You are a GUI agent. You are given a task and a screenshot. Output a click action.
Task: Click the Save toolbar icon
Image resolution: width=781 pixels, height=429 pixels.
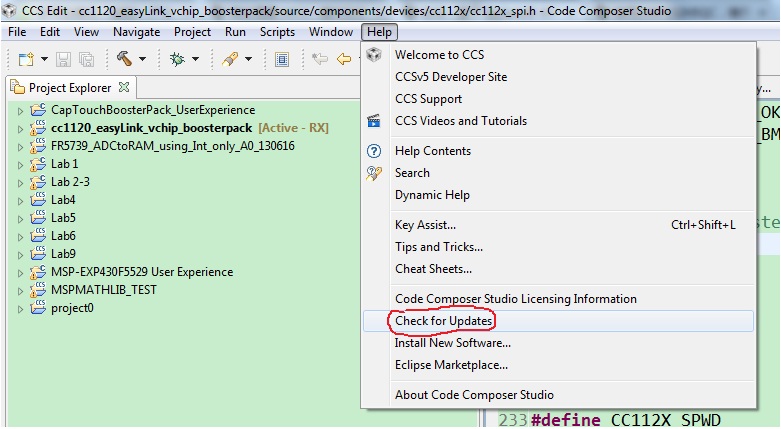pyautogui.click(x=63, y=59)
